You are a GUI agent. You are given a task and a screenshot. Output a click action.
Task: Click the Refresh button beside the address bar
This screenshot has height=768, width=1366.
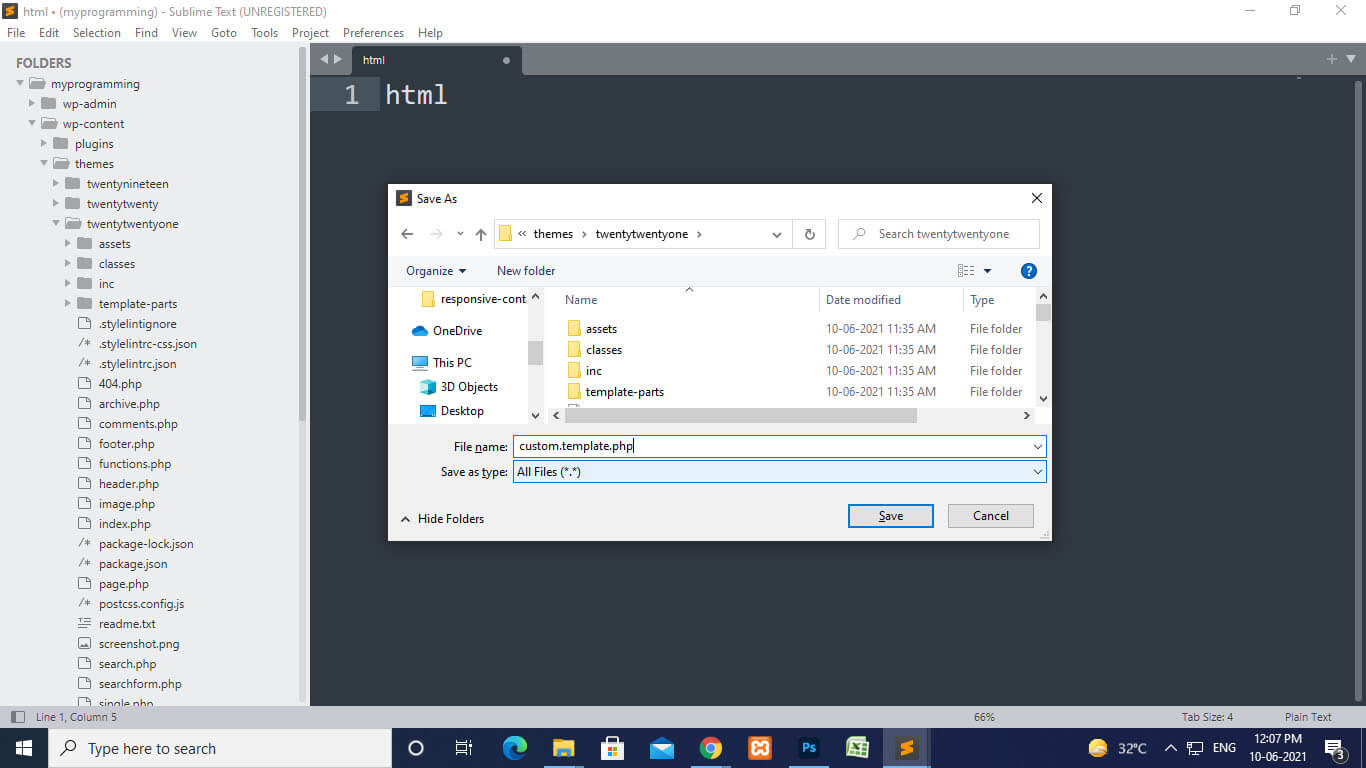(x=809, y=234)
